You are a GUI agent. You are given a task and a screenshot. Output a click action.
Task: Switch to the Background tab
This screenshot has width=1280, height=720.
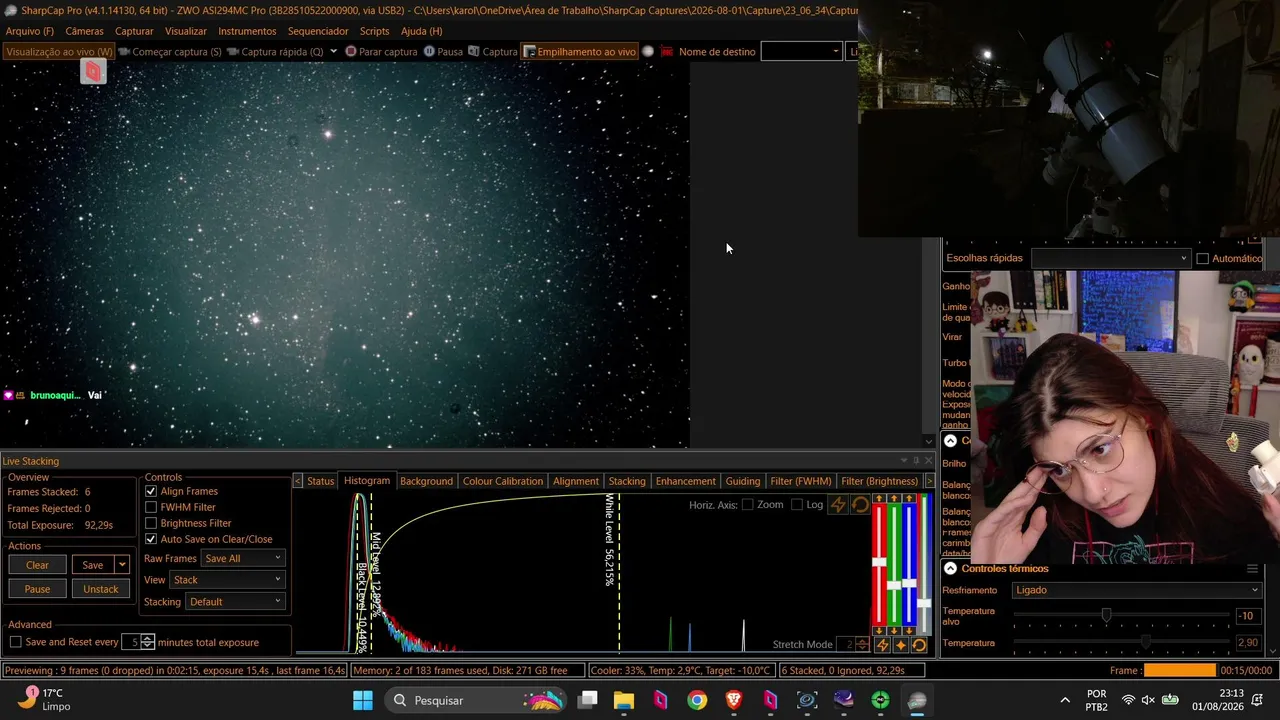coord(426,481)
